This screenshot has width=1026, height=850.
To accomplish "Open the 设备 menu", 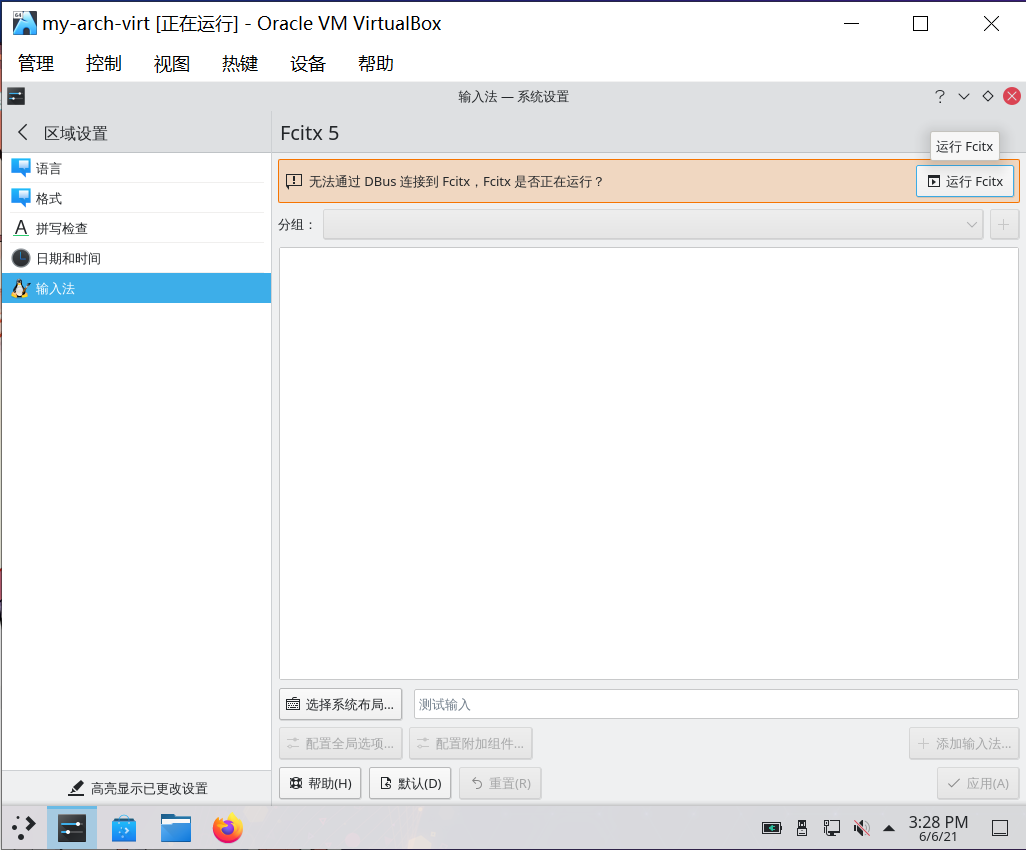I will coord(307,63).
